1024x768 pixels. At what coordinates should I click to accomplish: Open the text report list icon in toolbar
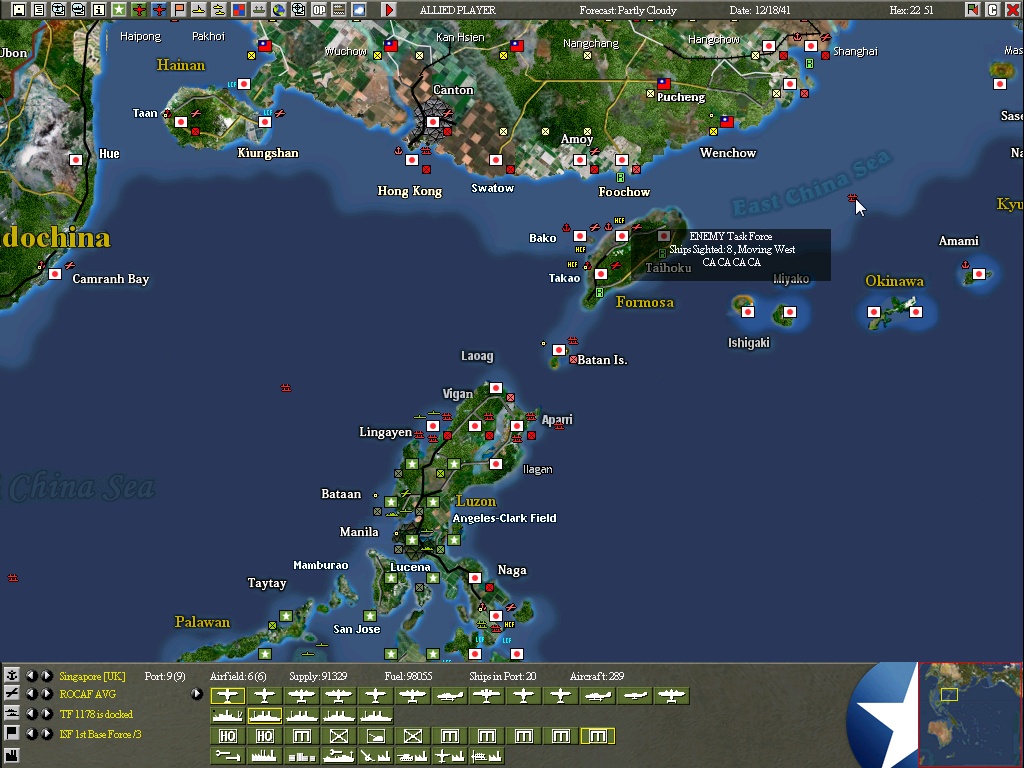tap(39, 10)
